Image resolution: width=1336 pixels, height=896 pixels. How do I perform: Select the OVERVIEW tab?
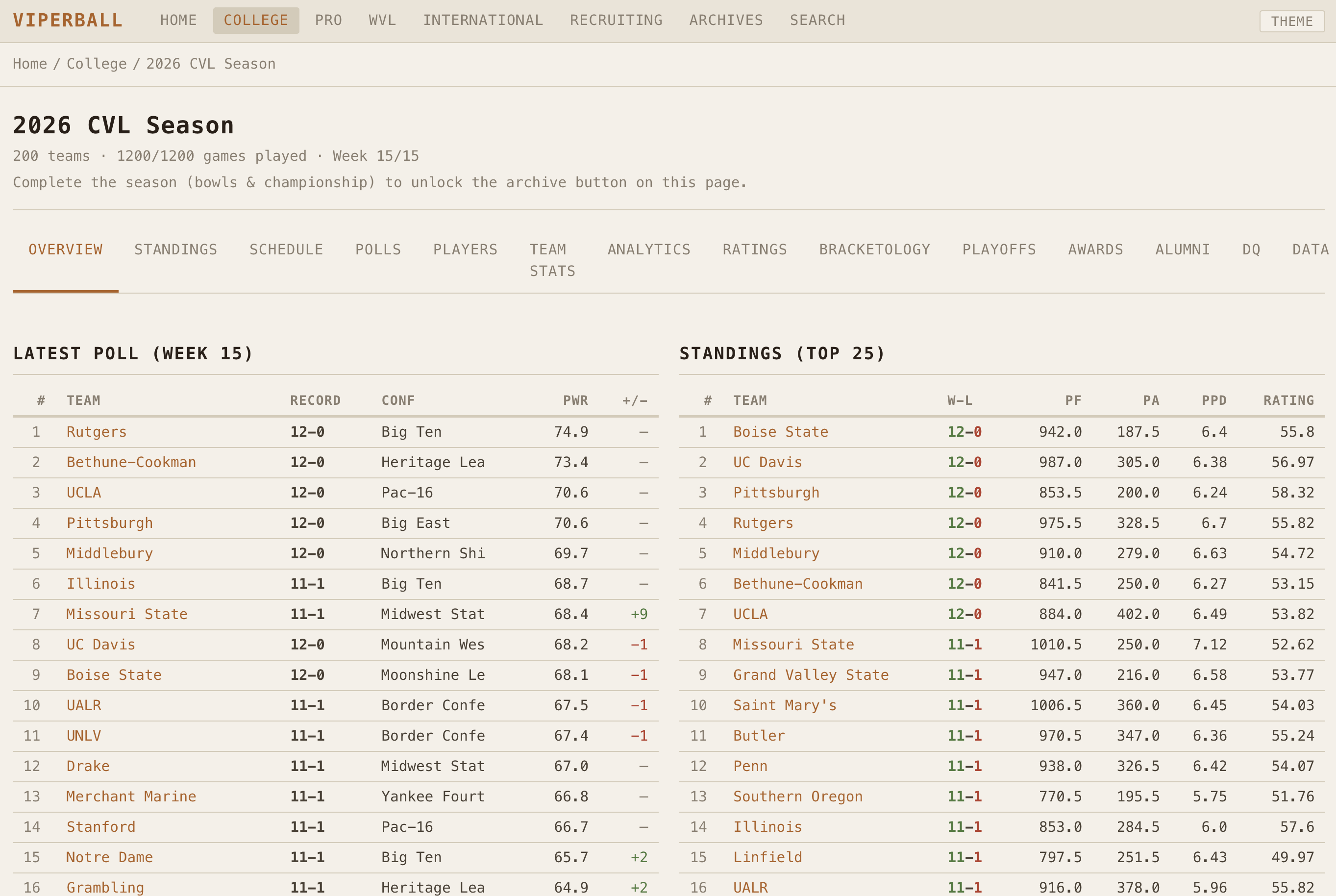[66, 249]
